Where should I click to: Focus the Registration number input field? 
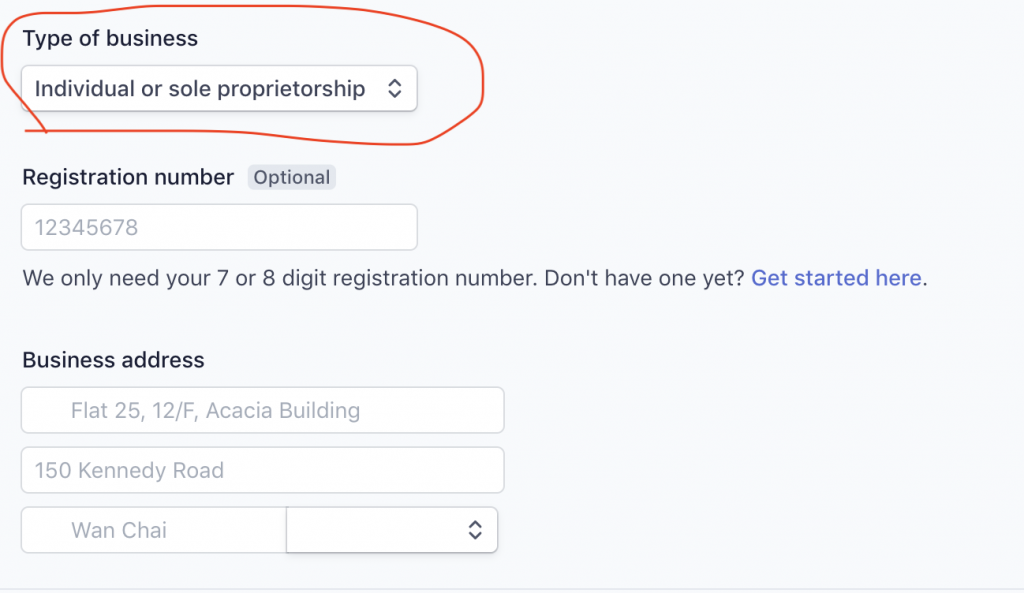[218, 228]
